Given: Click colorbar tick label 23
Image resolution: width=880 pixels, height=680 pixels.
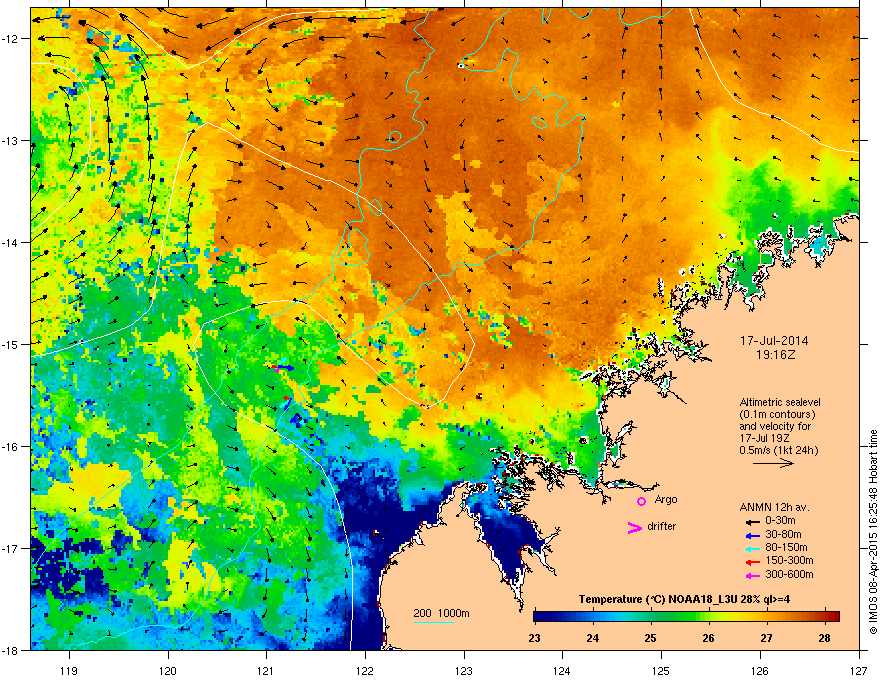Looking at the screenshot, I should point(534,638).
